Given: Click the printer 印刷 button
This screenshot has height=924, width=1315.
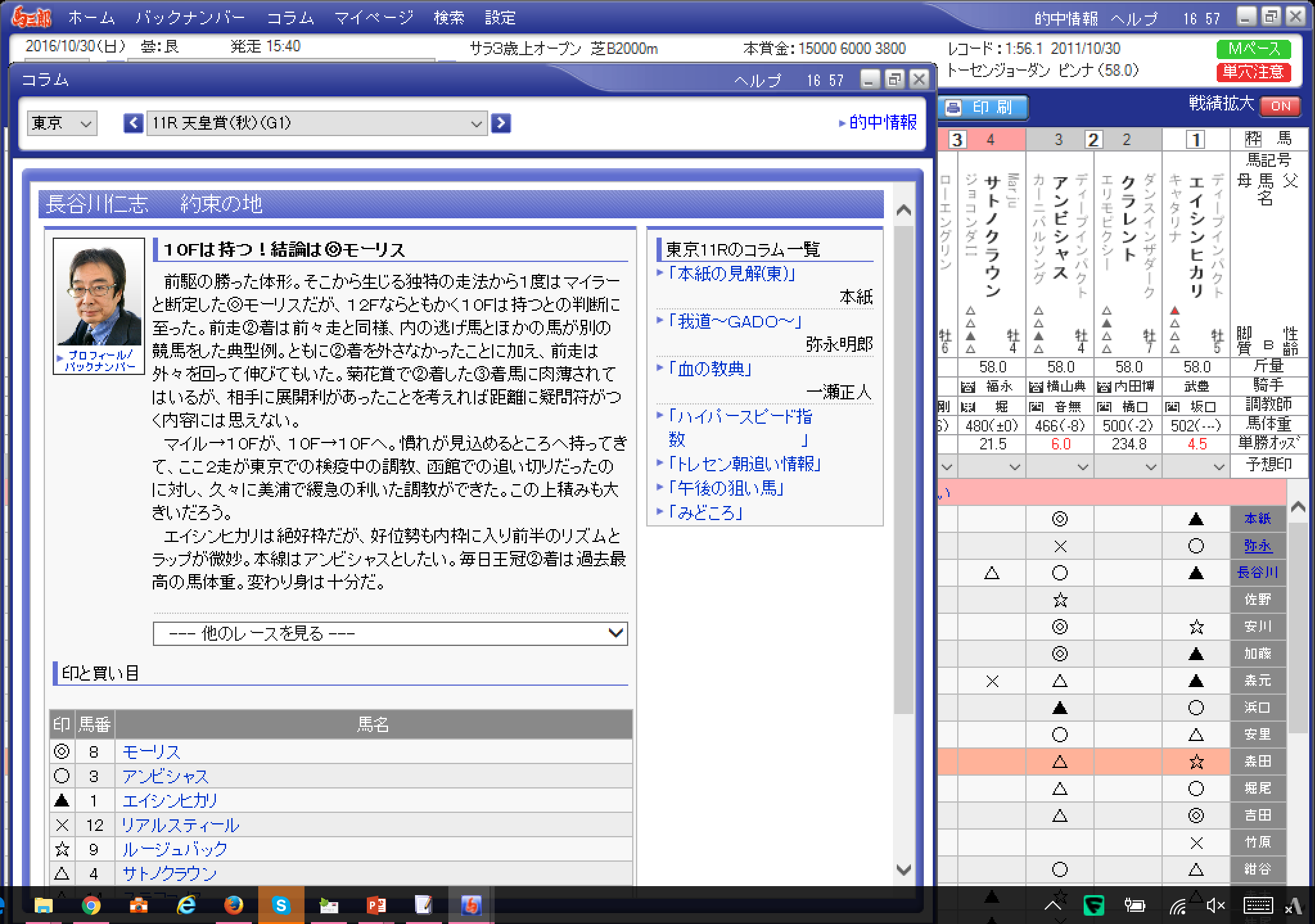Looking at the screenshot, I should coord(983,107).
